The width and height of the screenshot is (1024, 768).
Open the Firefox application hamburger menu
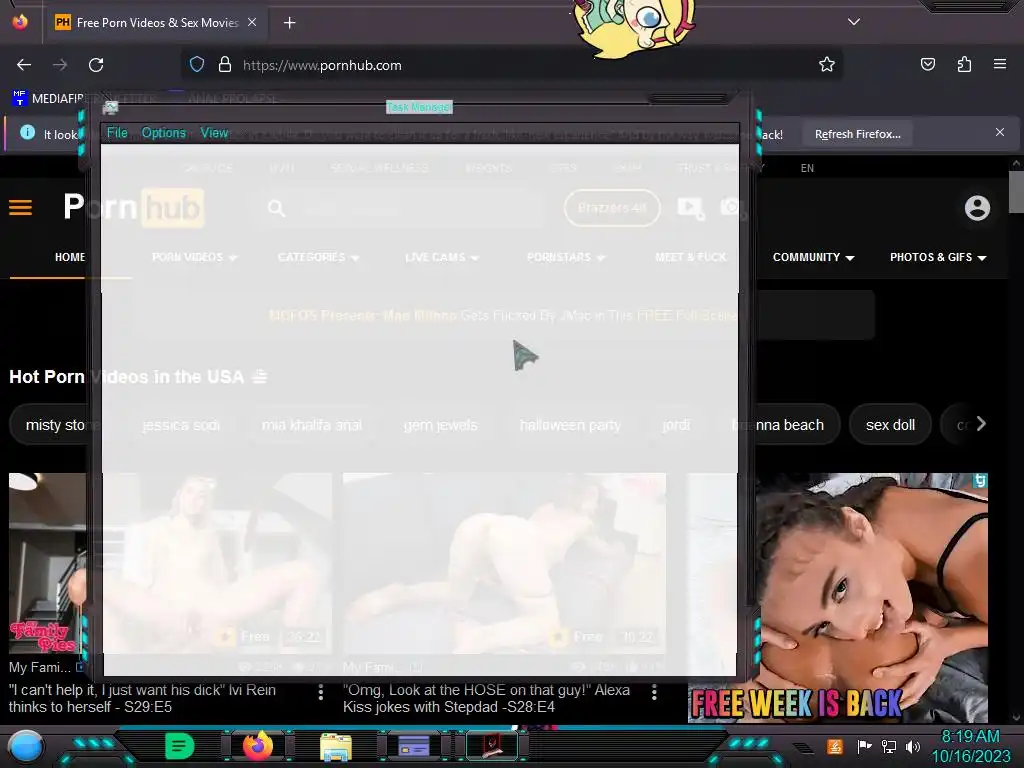(x=1000, y=64)
